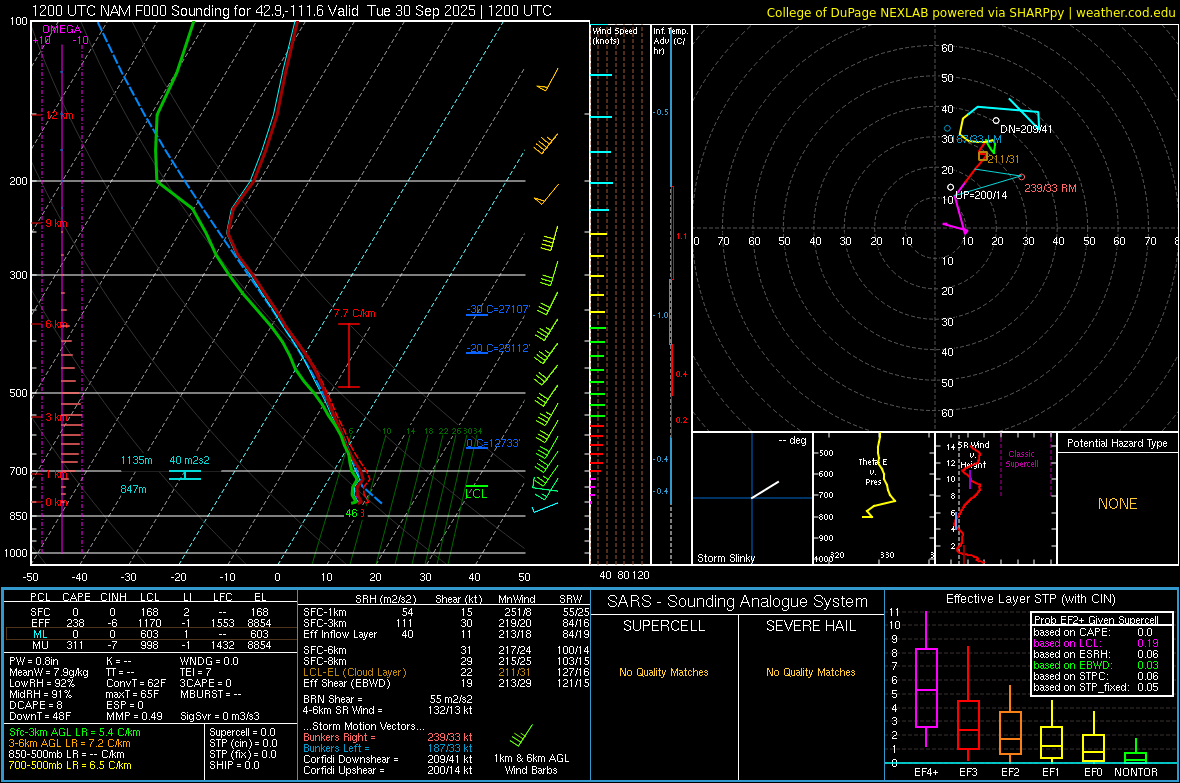
Task: Click the Wind Speed (knots) header
Action: [x=615, y=35]
